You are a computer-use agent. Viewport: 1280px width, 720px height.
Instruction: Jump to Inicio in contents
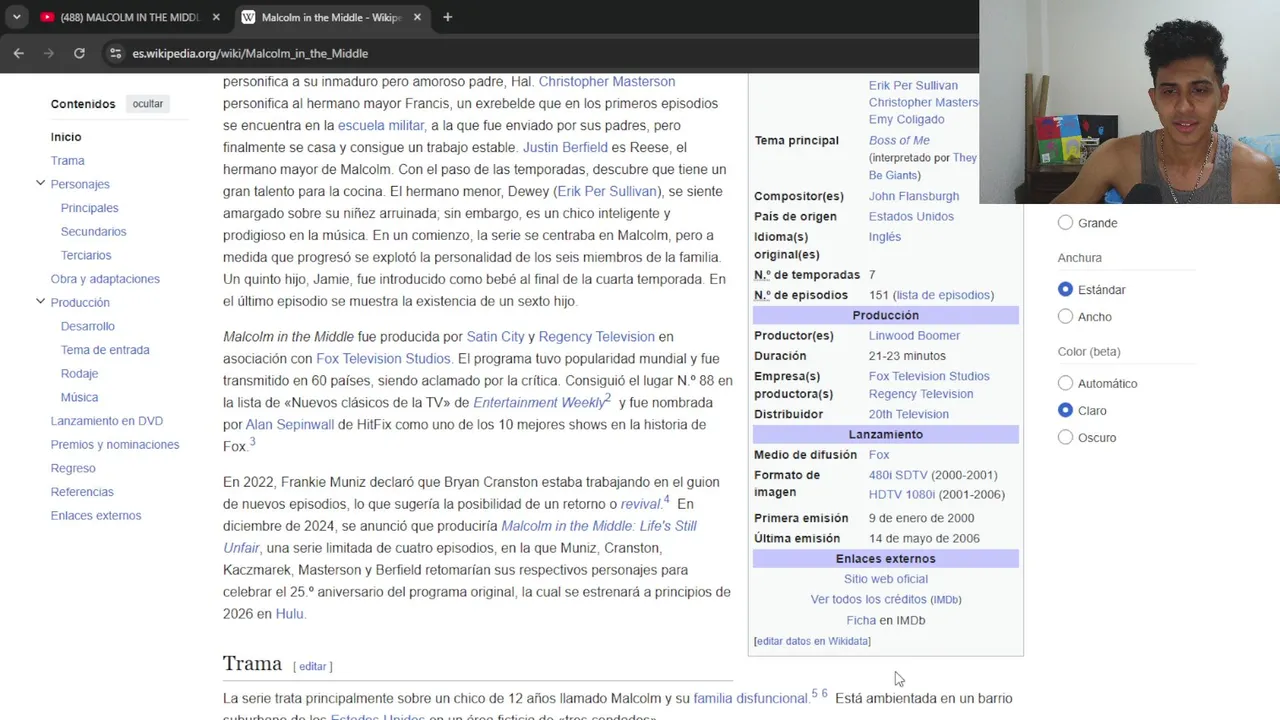tap(66, 137)
